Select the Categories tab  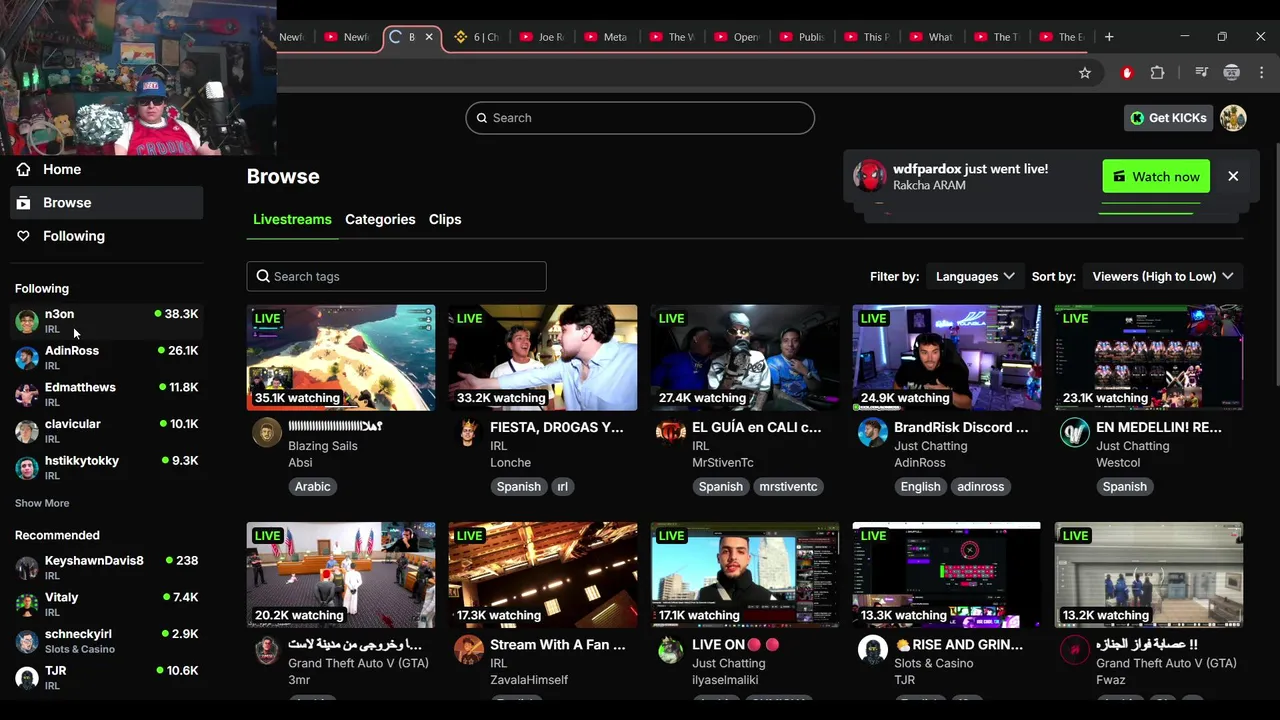pyautogui.click(x=380, y=219)
